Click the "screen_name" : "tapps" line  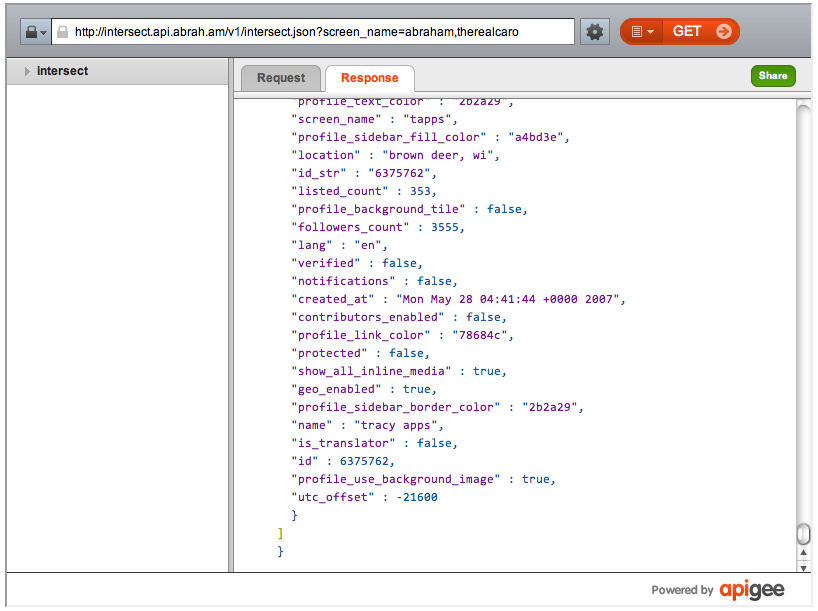[374, 119]
